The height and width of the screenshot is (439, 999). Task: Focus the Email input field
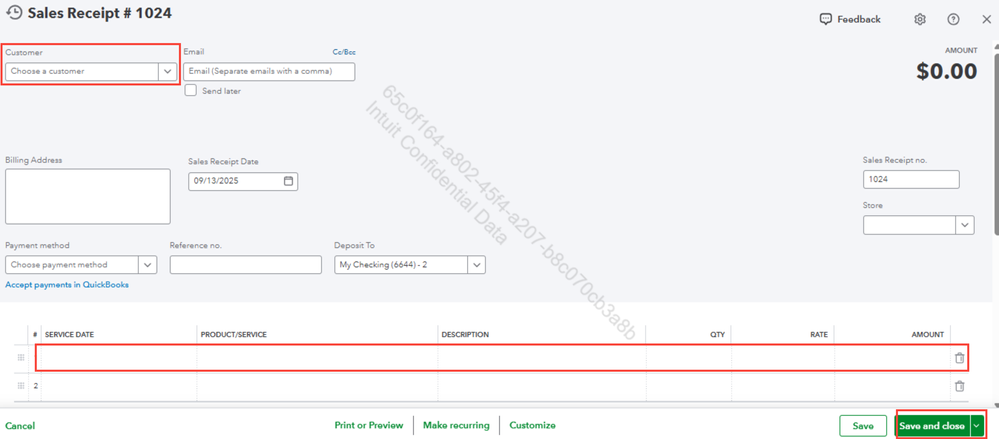point(269,71)
